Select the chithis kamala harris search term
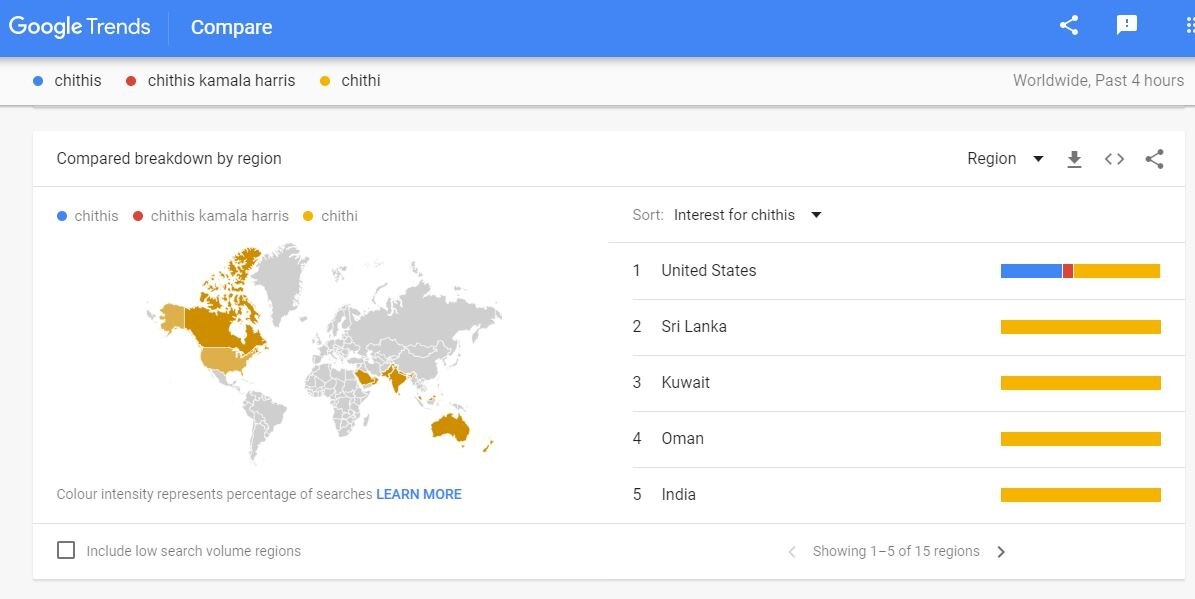Image resolution: width=1195 pixels, height=599 pixels. point(221,81)
